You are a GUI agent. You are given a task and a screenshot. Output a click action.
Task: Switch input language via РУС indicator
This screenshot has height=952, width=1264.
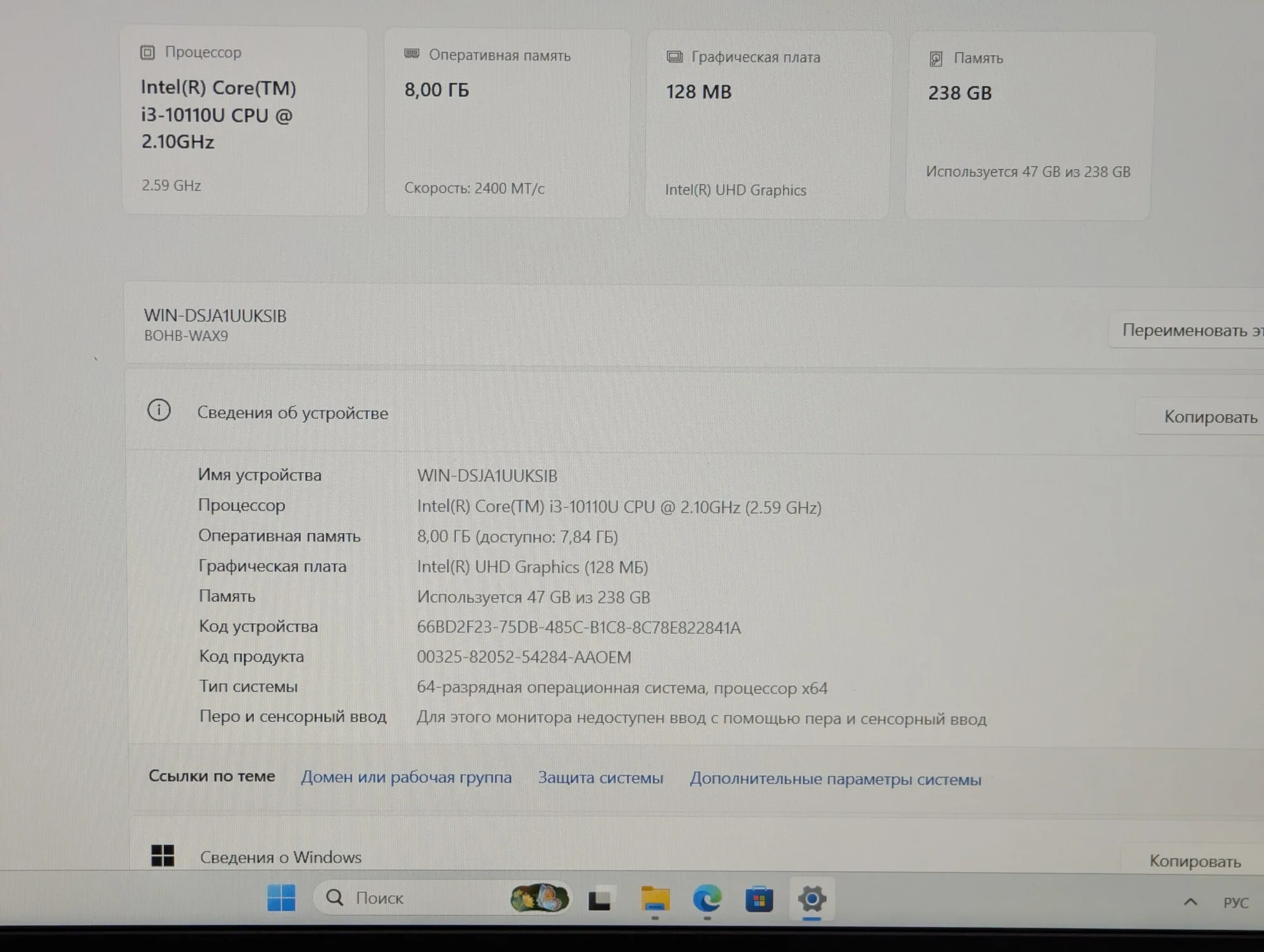[1236, 903]
